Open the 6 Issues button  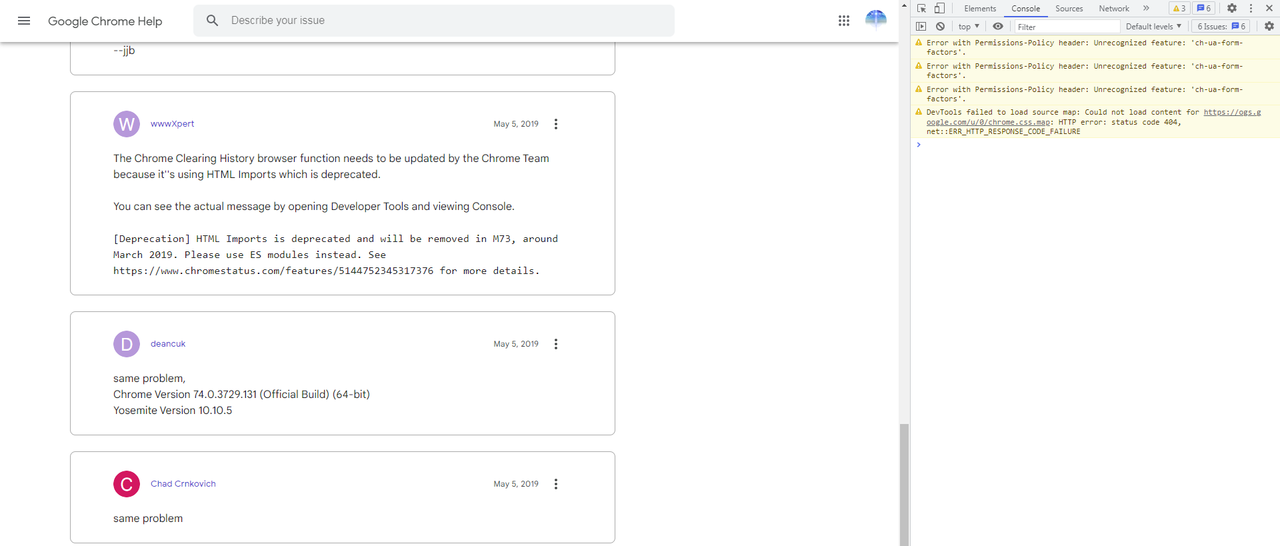point(1222,26)
